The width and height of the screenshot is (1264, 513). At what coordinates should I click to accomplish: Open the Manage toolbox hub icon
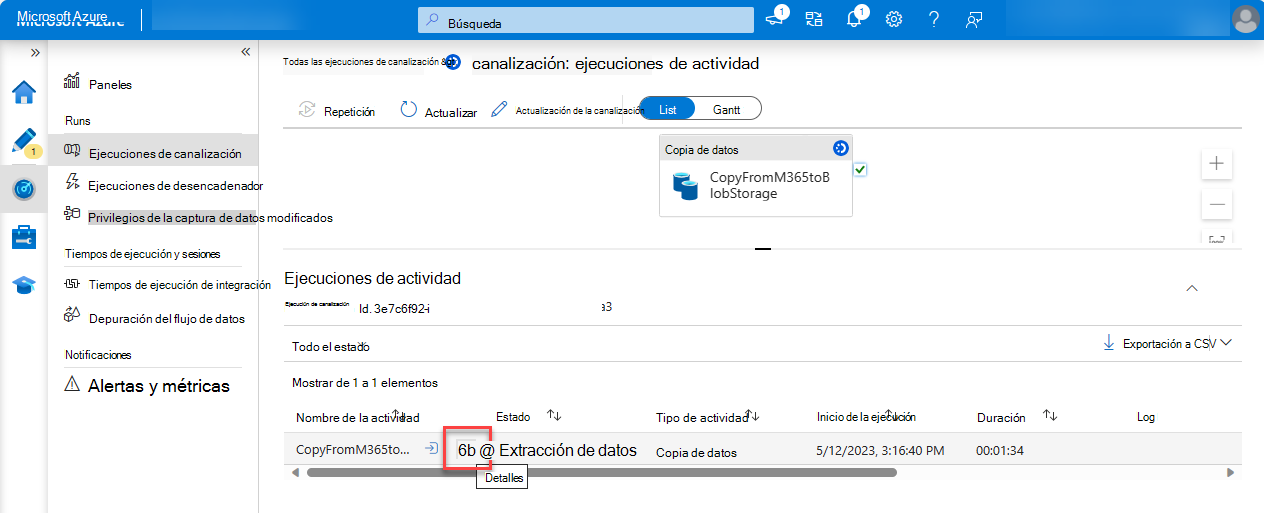click(24, 237)
